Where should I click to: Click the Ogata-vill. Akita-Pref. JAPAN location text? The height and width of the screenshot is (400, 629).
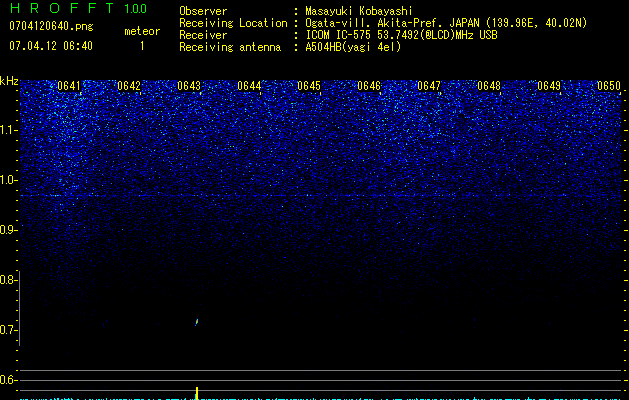click(x=446, y=23)
